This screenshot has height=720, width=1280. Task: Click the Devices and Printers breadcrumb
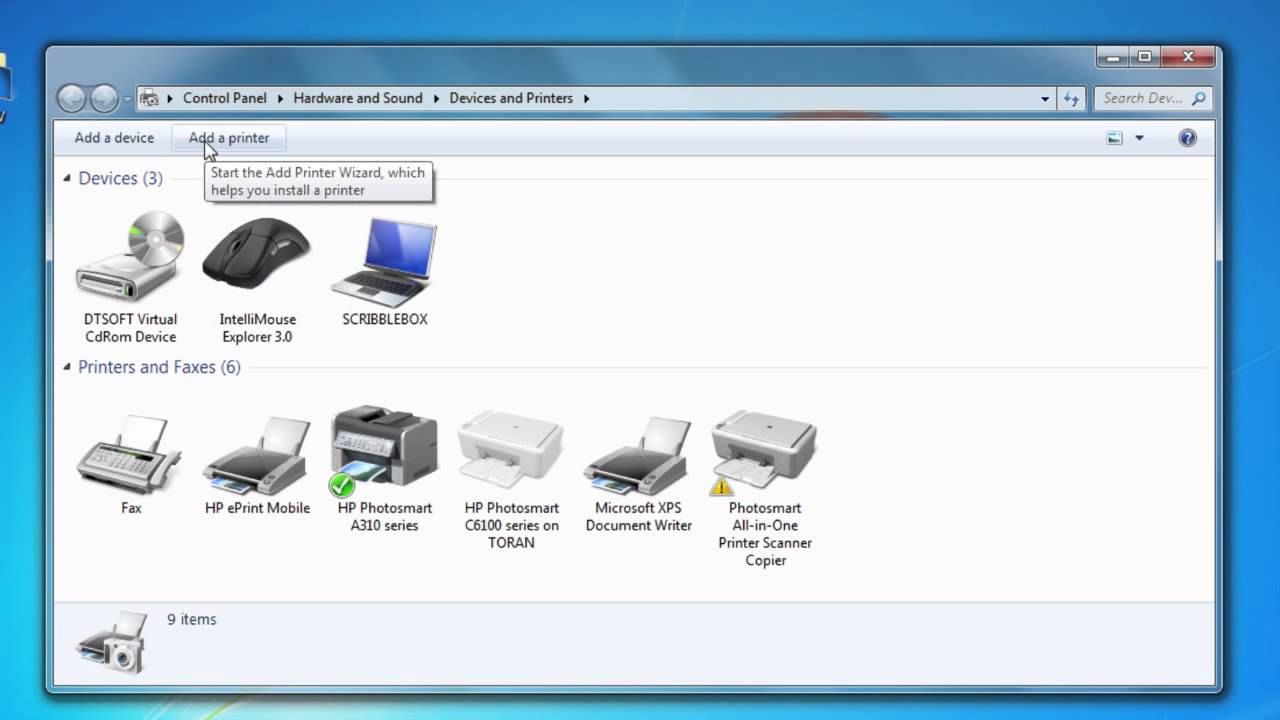click(511, 98)
